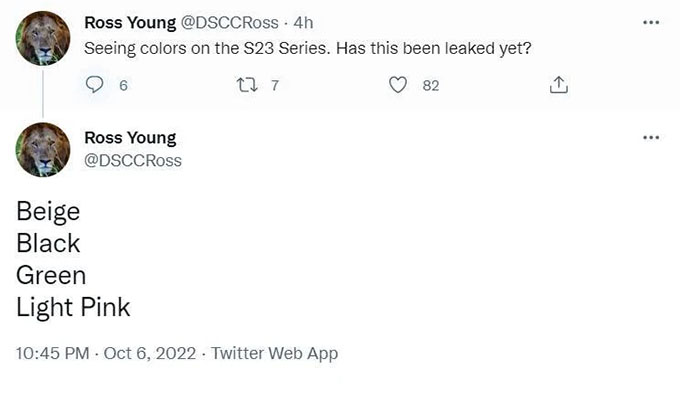Click the like count 82
680x412 pixels.
430,86
